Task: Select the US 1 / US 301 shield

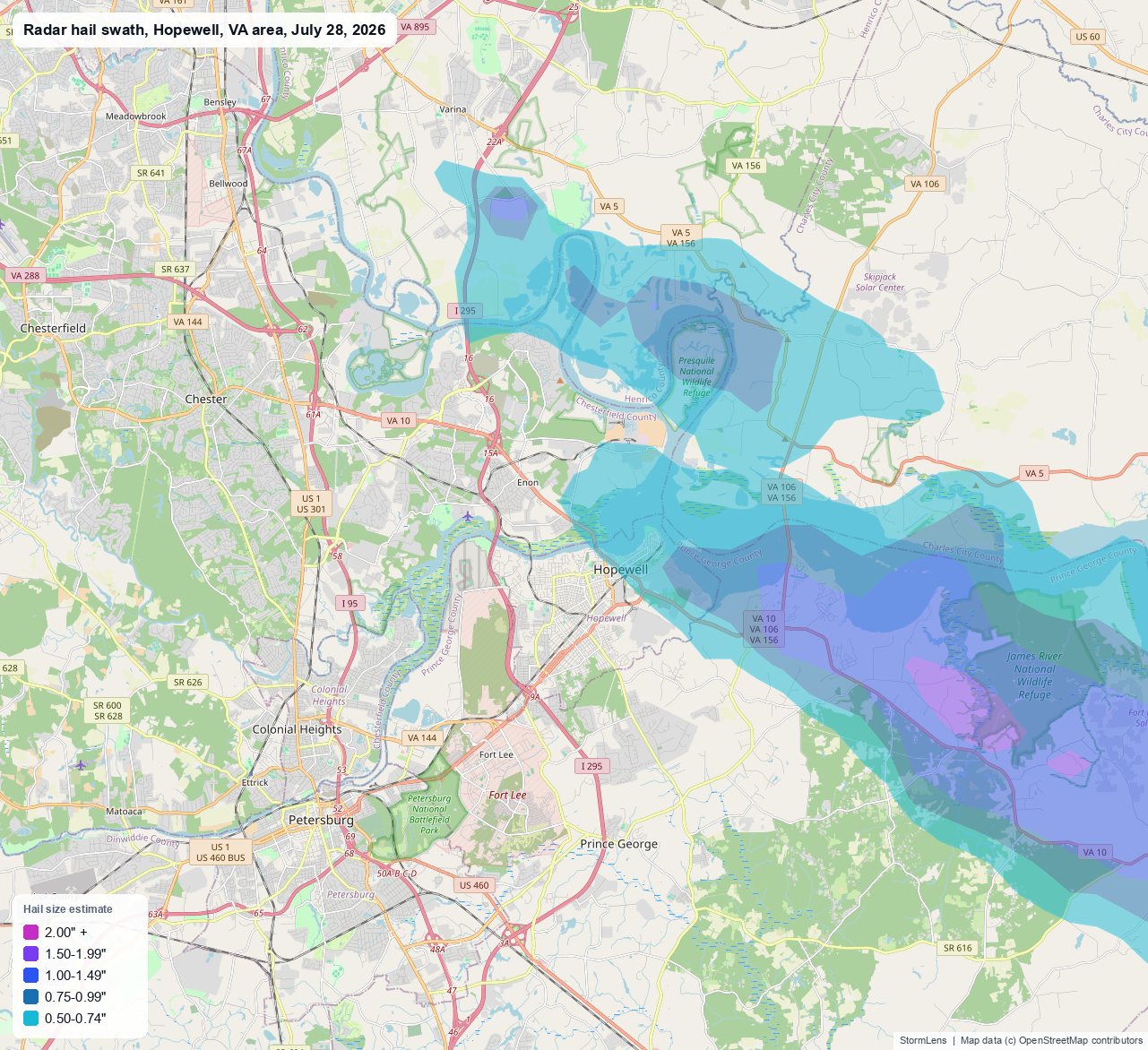Action: click(312, 503)
